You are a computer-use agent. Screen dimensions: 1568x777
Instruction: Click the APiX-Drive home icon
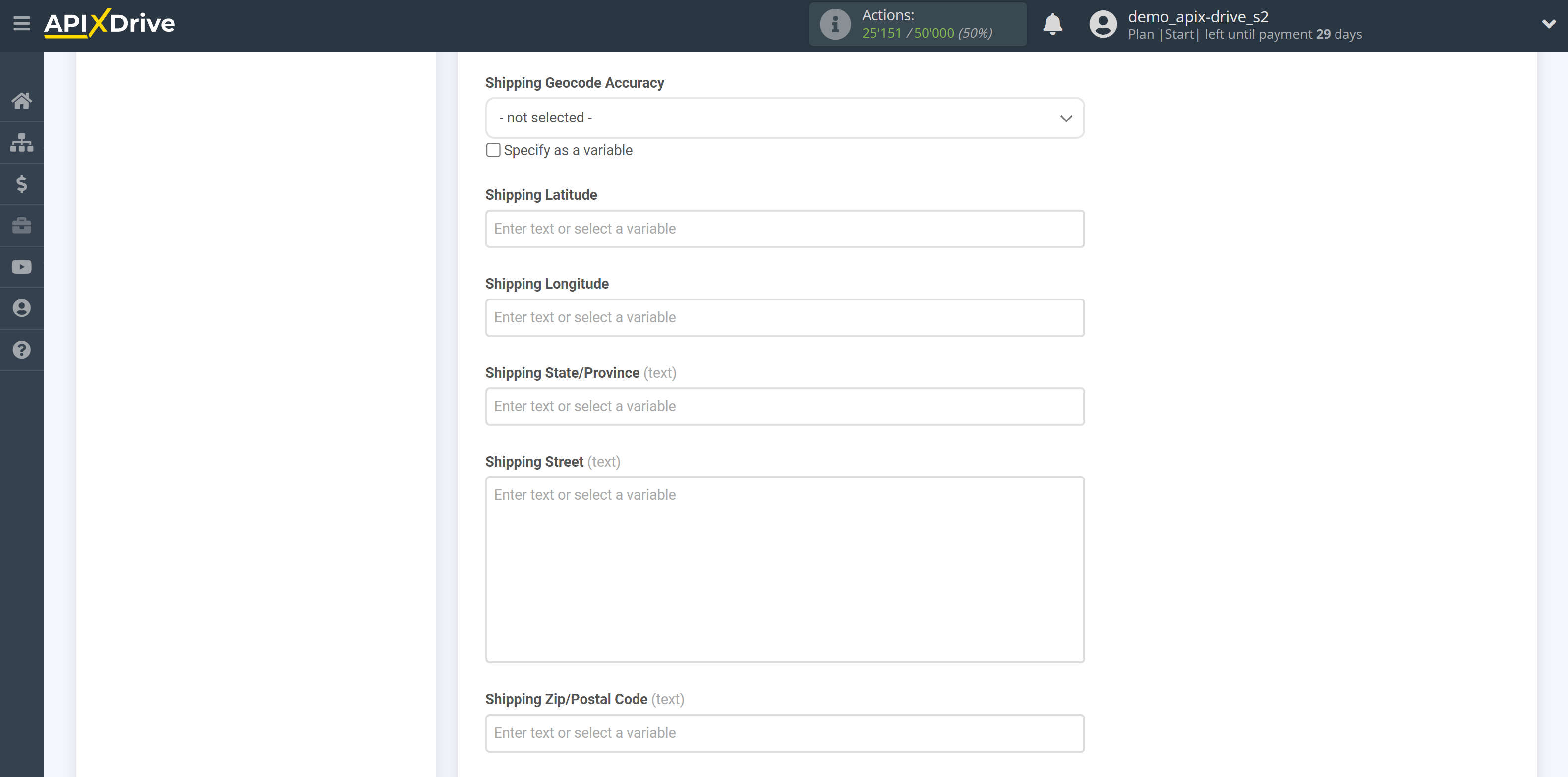[x=21, y=100]
